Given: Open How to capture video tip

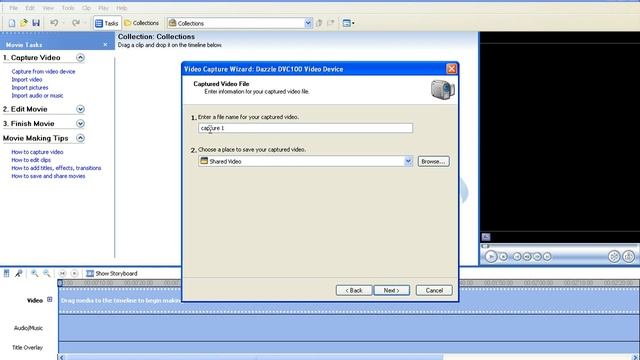Looking at the screenshot, I should 37,152.
